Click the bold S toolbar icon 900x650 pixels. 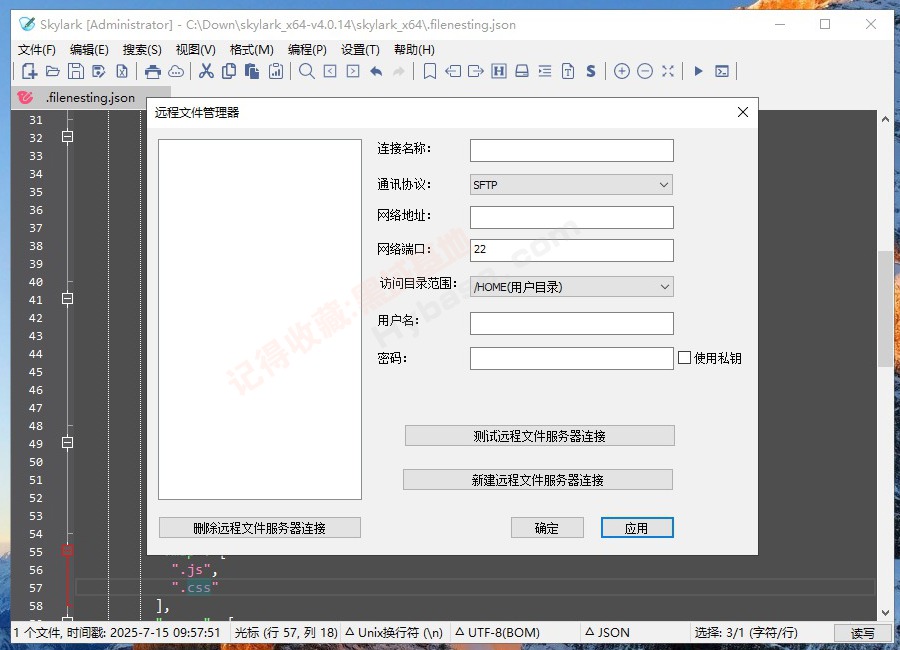pyautogui.click(x=591, y=71)
